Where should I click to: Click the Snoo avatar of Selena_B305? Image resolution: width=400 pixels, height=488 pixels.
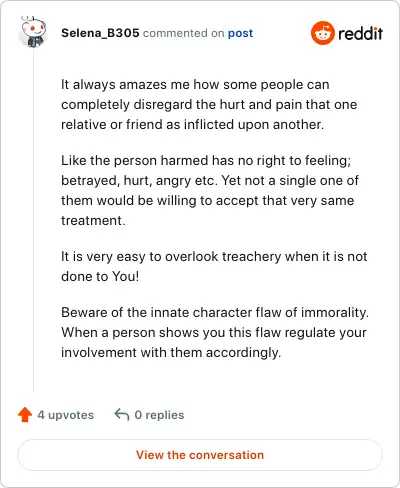click(x=33, y=32)
